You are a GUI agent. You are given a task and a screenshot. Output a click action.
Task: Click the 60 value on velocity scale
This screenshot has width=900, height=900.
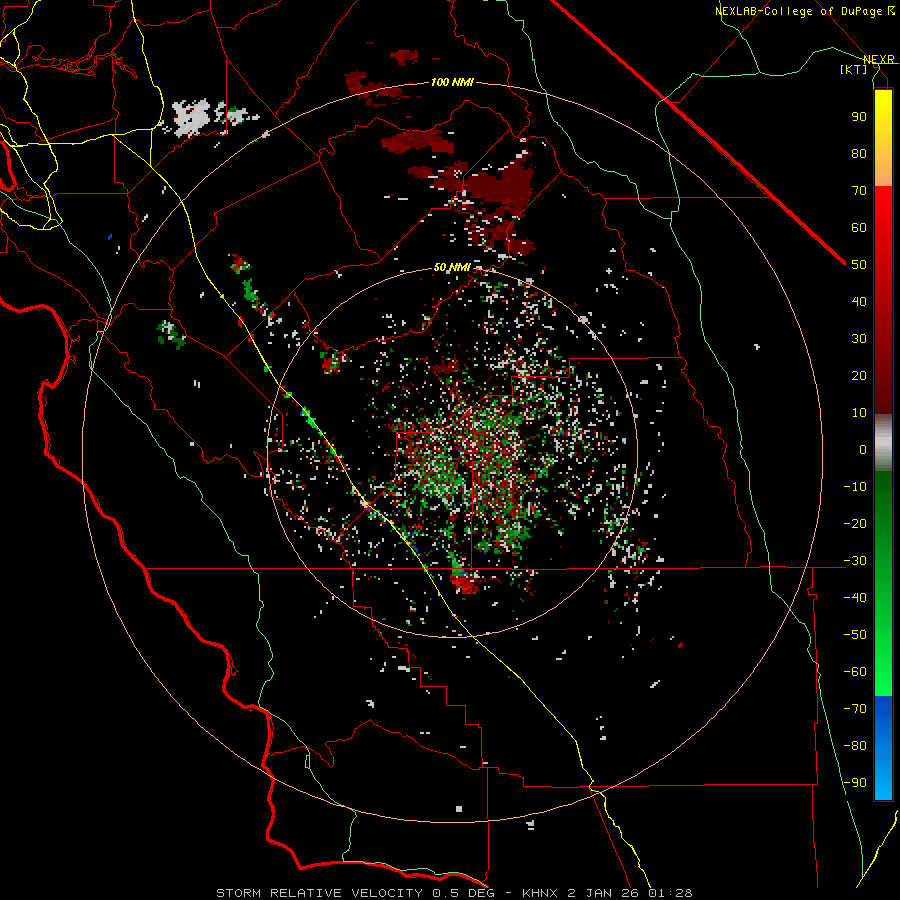coord(859,227)
